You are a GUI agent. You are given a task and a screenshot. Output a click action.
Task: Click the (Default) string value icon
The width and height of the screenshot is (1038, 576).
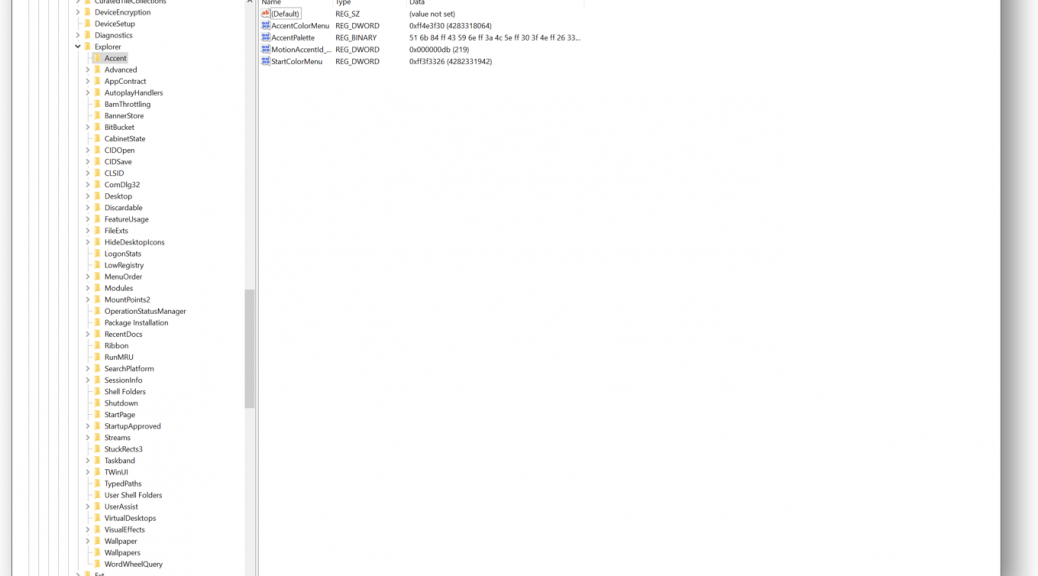pos(265,14)
